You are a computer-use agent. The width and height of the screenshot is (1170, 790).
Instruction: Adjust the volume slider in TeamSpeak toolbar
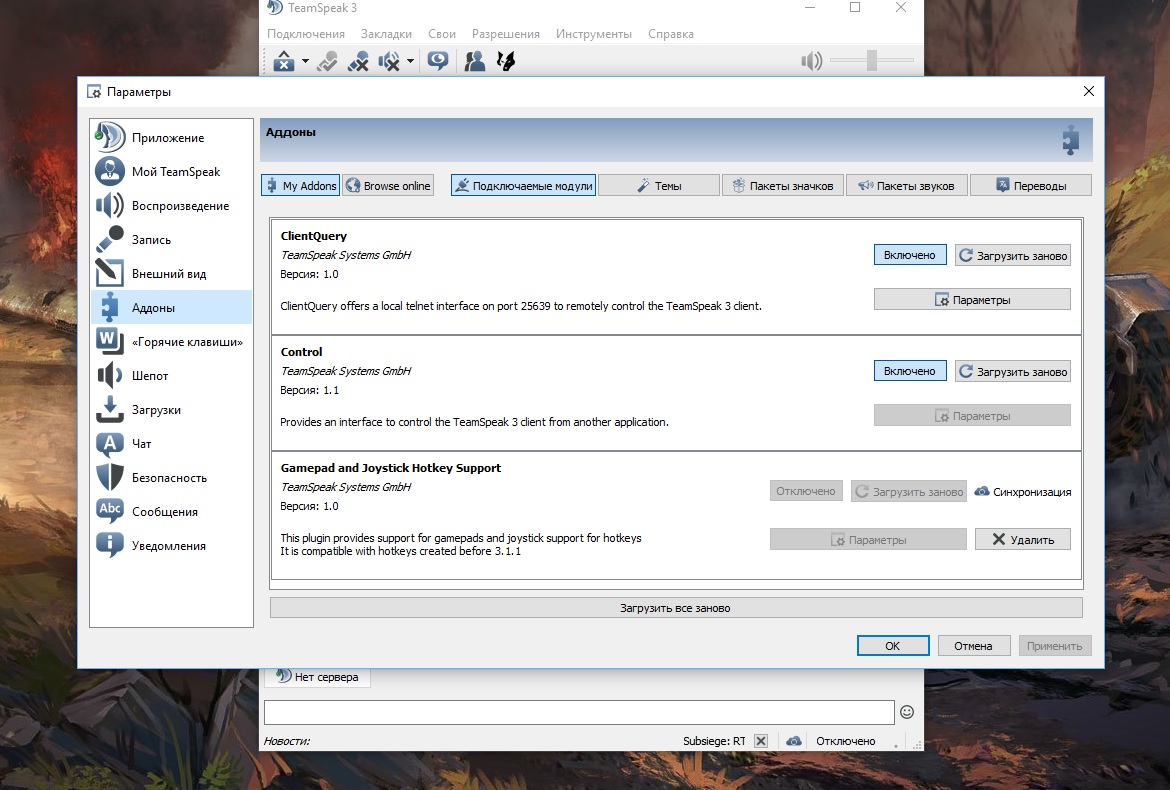pos(872,60)
